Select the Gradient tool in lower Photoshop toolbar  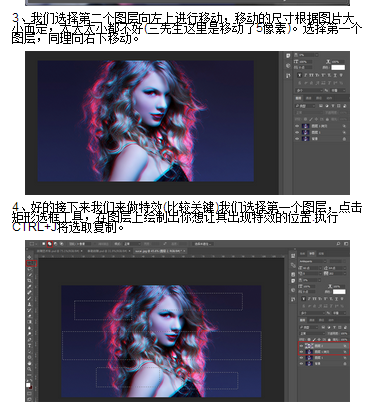[x=29, y=322]
